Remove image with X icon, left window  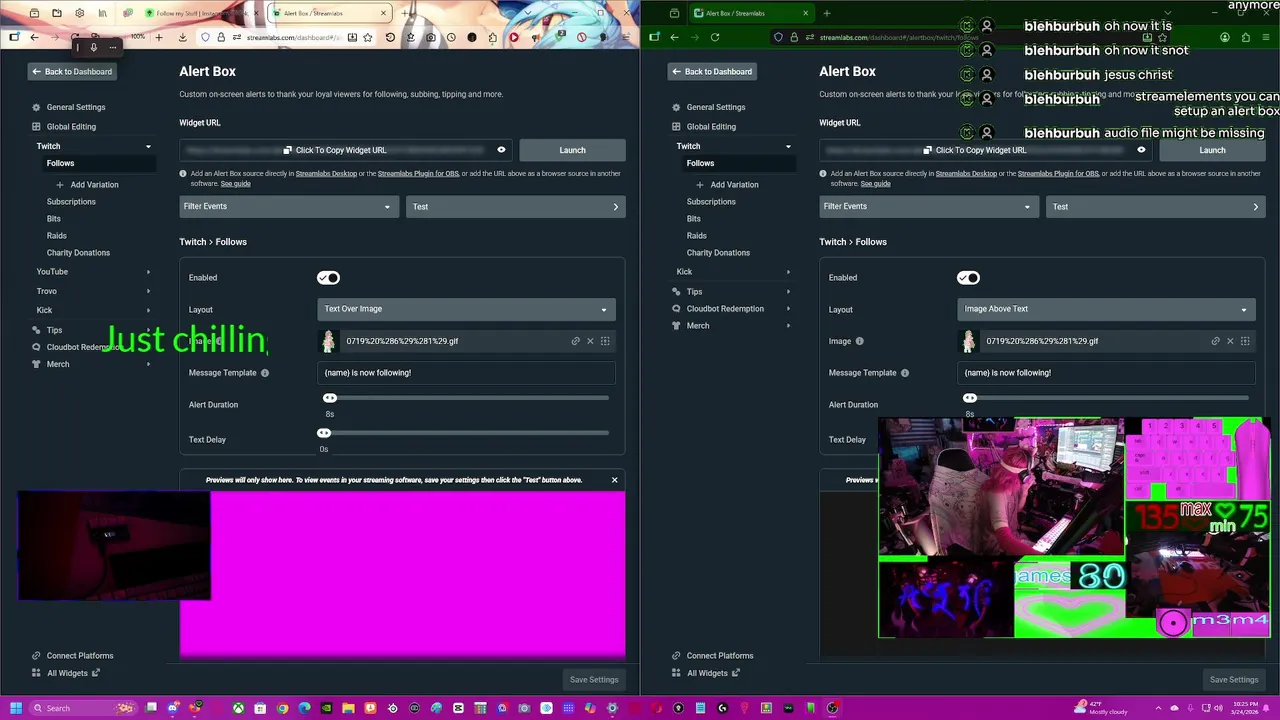tap(590, 341)
